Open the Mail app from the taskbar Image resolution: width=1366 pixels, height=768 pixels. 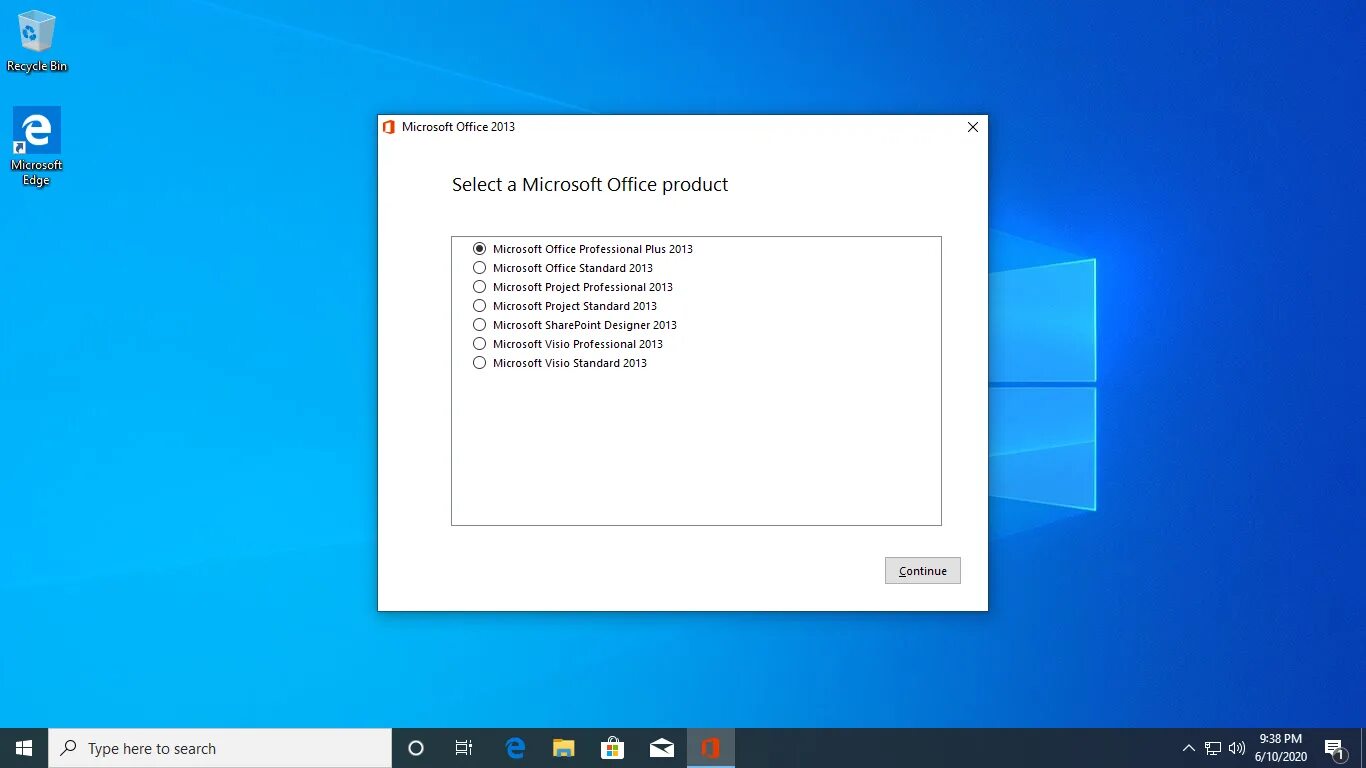pos(661,747)
